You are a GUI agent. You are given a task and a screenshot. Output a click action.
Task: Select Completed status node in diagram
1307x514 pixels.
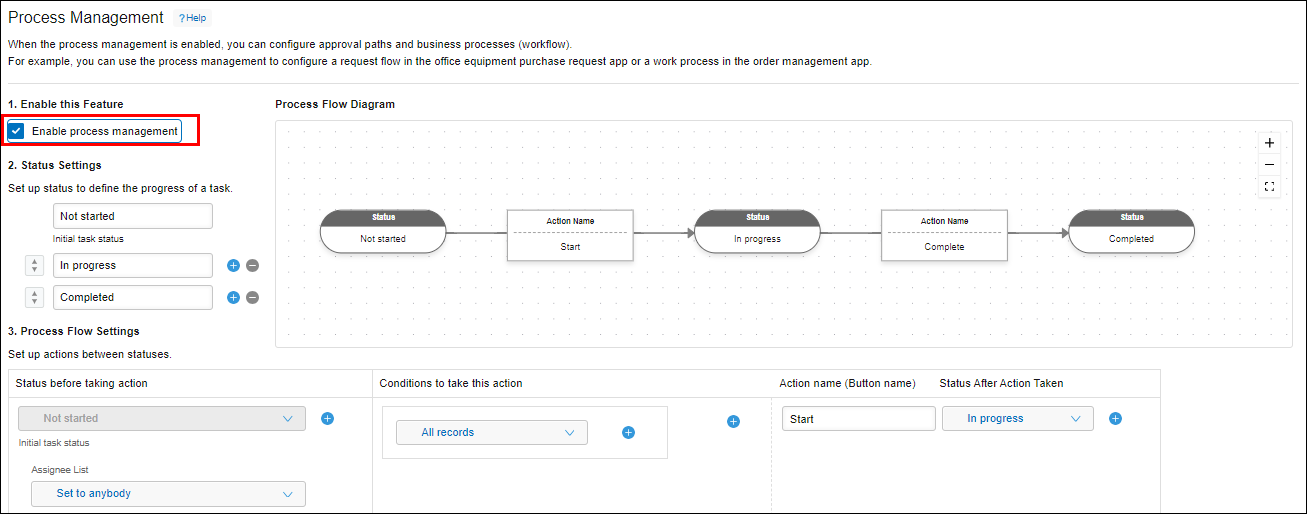1131,232
